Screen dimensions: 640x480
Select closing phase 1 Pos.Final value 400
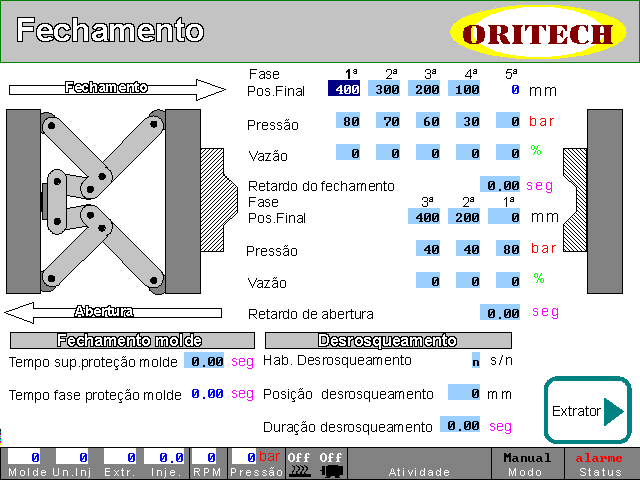coord(348,90)
